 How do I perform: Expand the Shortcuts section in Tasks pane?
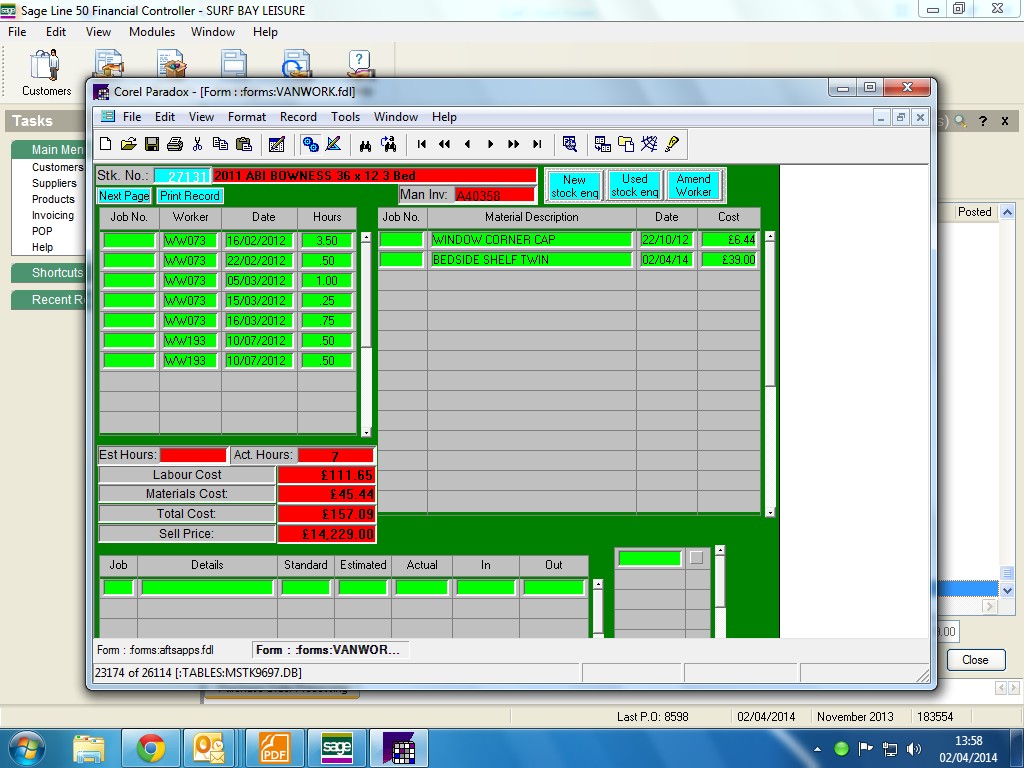[57, 273]
